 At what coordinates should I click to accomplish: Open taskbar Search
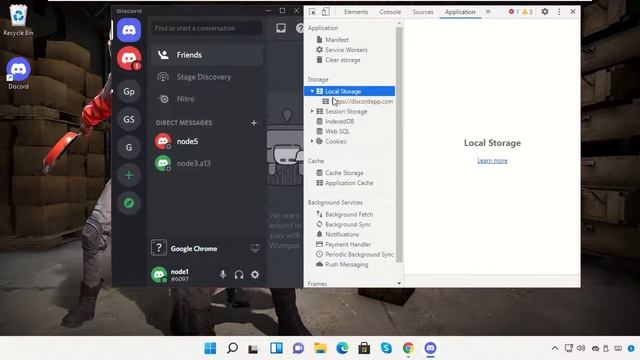pyautogui.click(x=232, y=348)
